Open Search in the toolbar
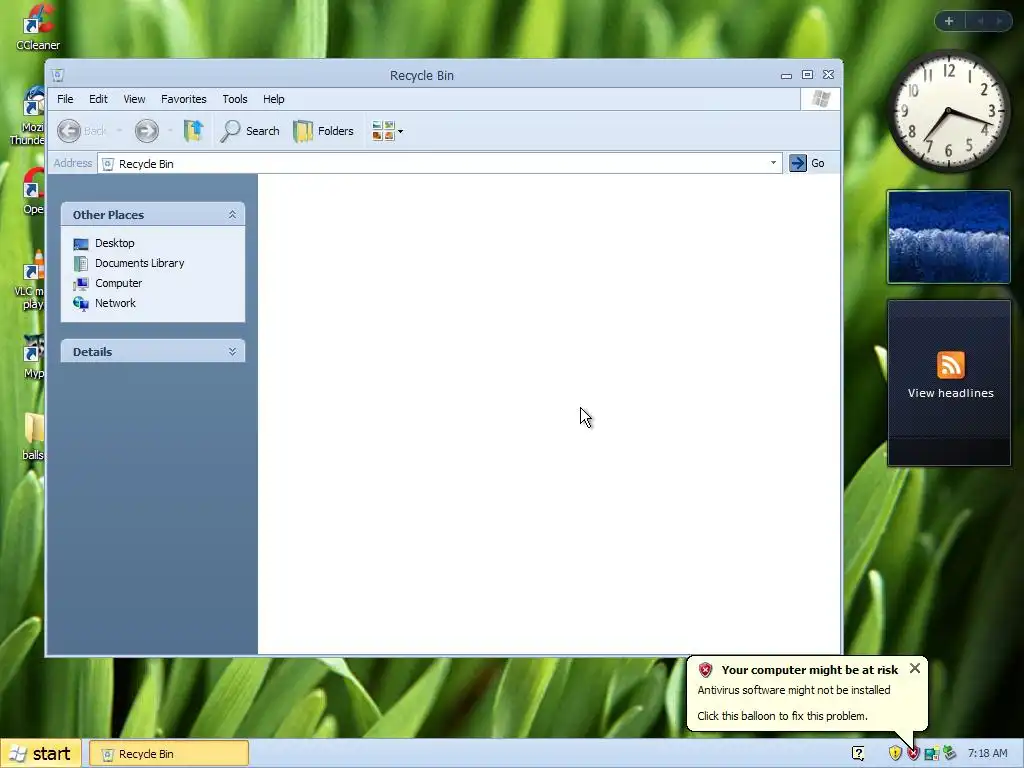Viewport: 1024px width, 768px height. tap(250, 131)
